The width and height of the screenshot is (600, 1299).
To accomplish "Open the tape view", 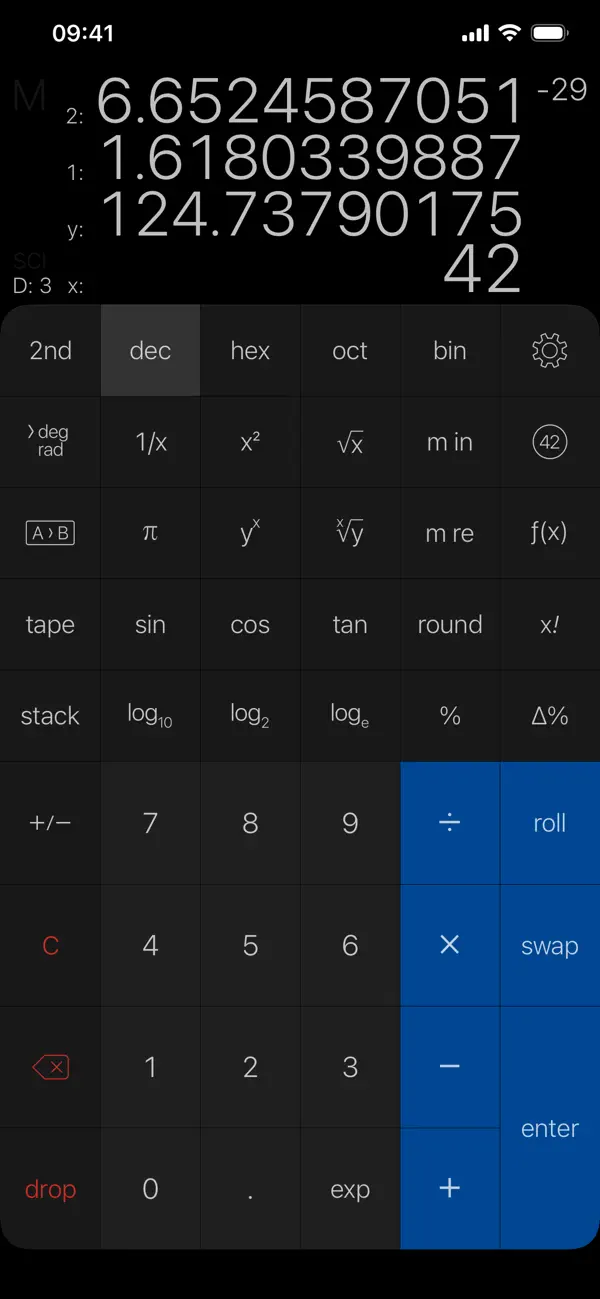I will click(x=50, y=624).
